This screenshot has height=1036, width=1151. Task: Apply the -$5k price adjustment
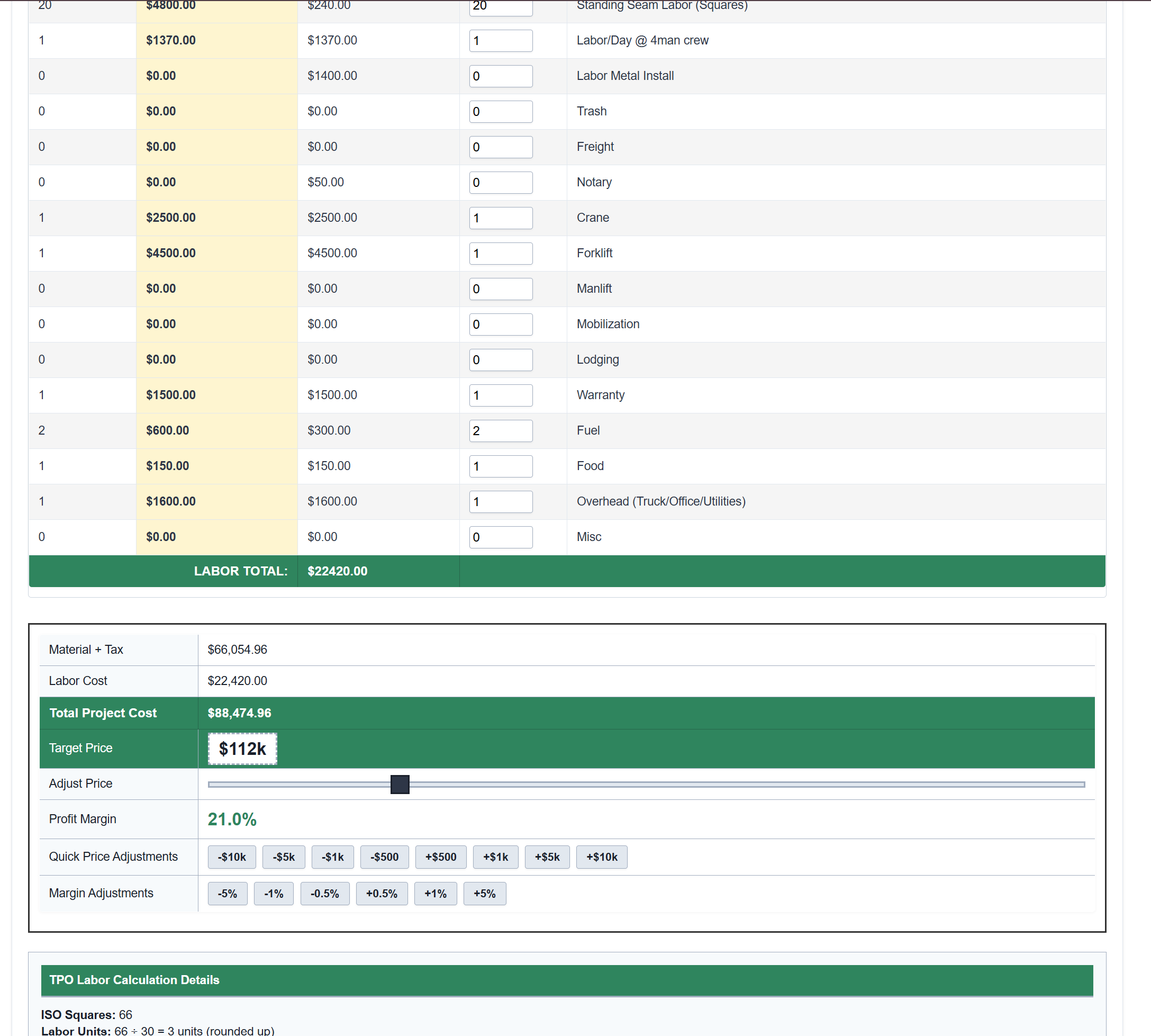pyautogui.click(x=283, y=857)
